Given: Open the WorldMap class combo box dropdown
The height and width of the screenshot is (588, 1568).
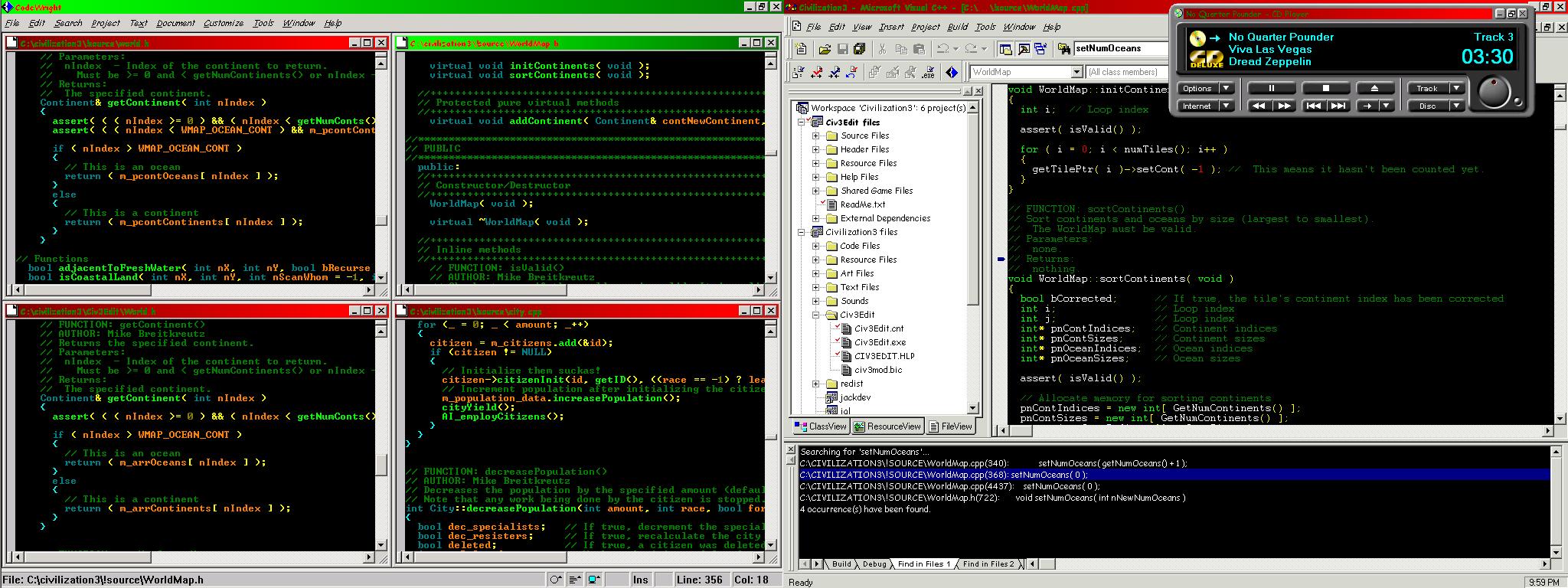Looking at the screenshot, I should tap(1076, 72).
